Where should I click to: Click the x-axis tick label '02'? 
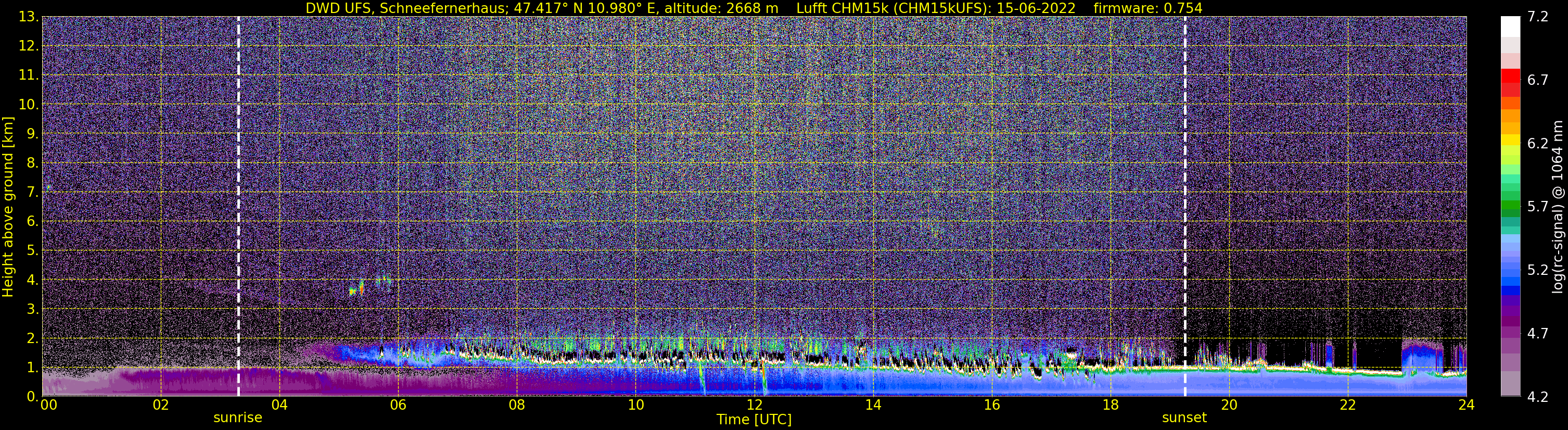tap(160, 405)
